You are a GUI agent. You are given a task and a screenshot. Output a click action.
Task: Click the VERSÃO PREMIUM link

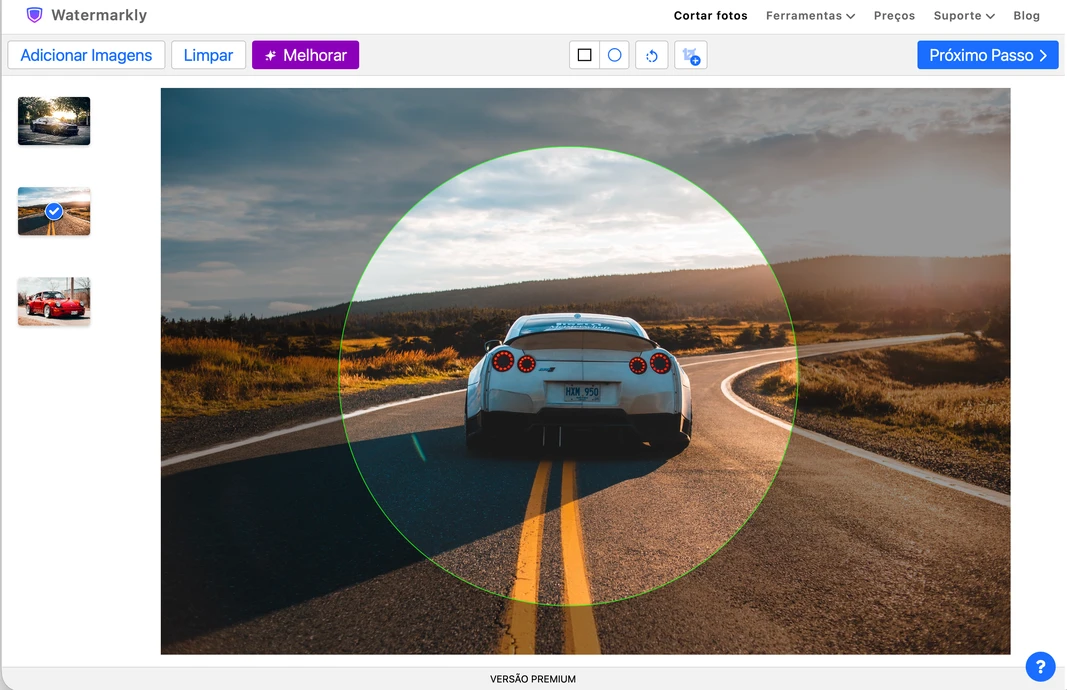[533, 679]
